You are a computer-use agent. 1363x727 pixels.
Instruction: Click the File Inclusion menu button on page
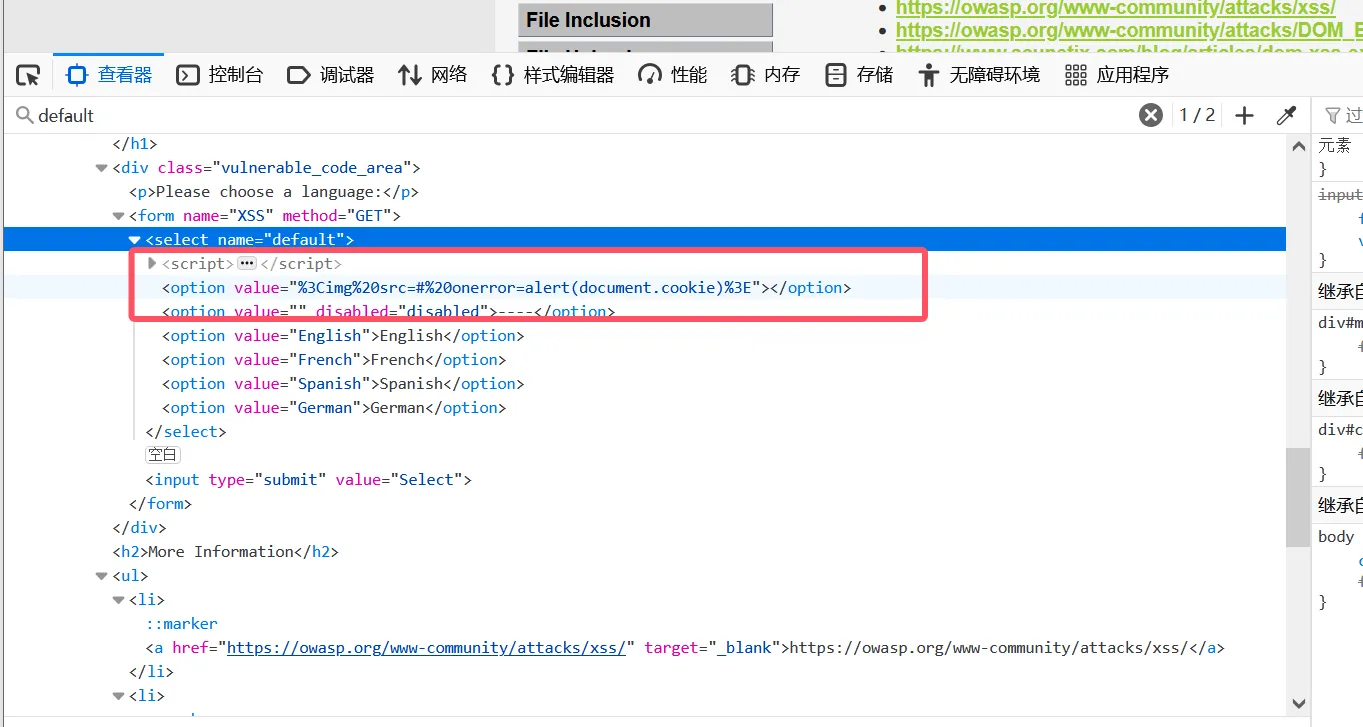pos(645,20)
